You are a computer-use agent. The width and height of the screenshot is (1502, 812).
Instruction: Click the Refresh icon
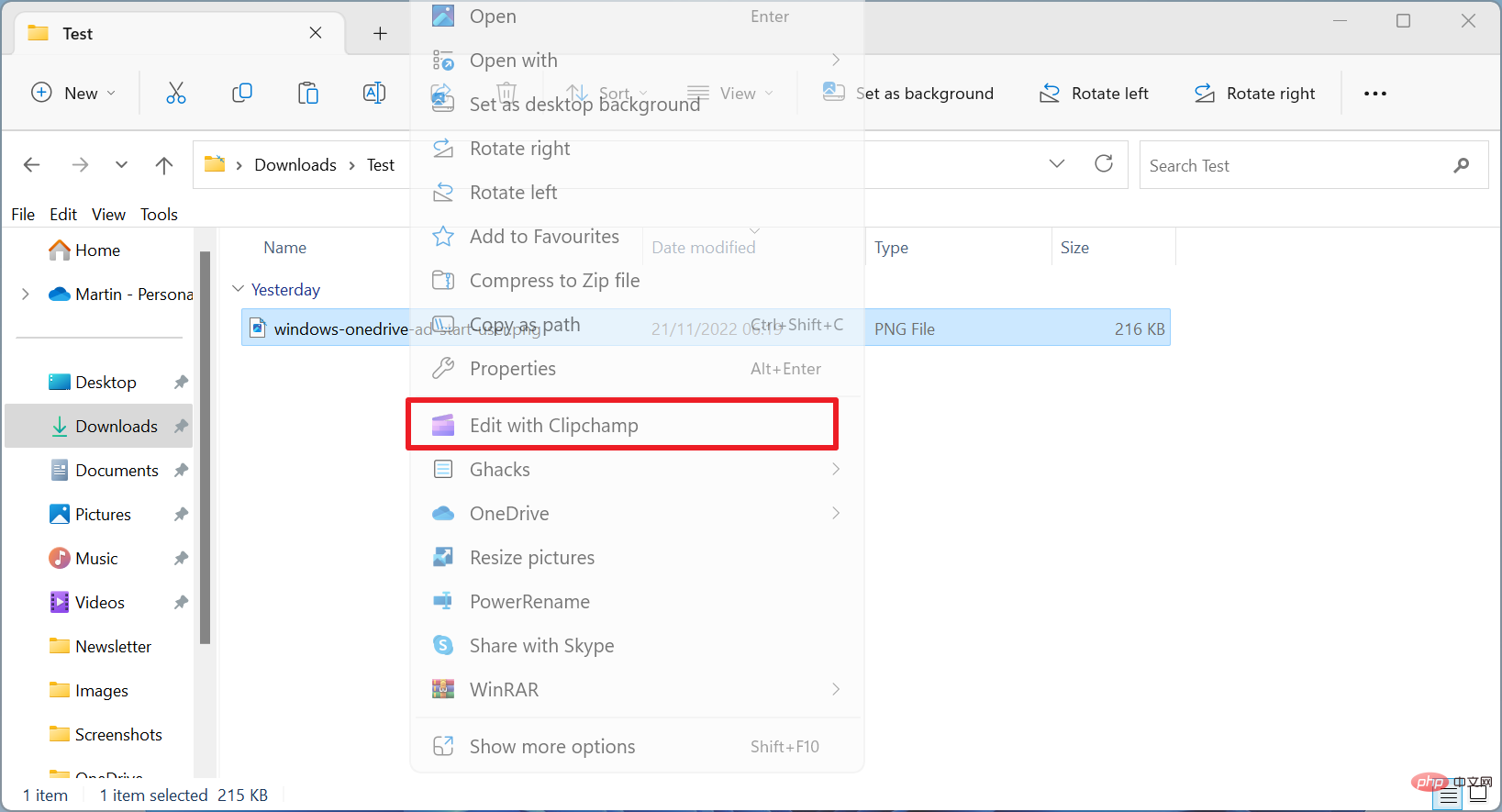click(1104, 163)
